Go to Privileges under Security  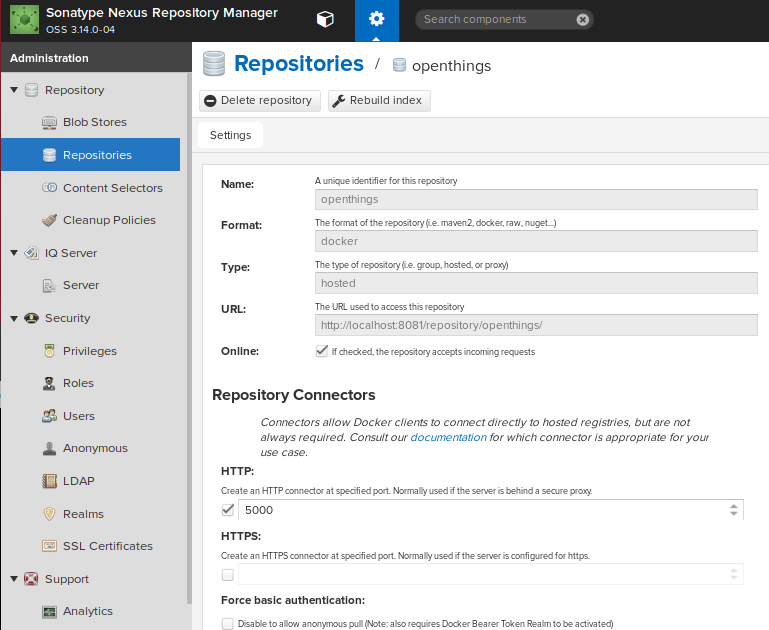pos(90,351)
